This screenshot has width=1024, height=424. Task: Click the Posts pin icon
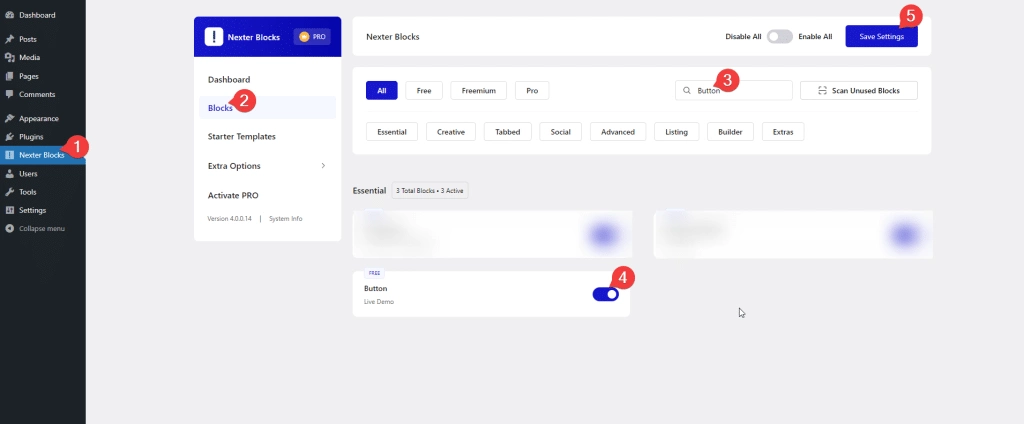[x=9, y=39]
